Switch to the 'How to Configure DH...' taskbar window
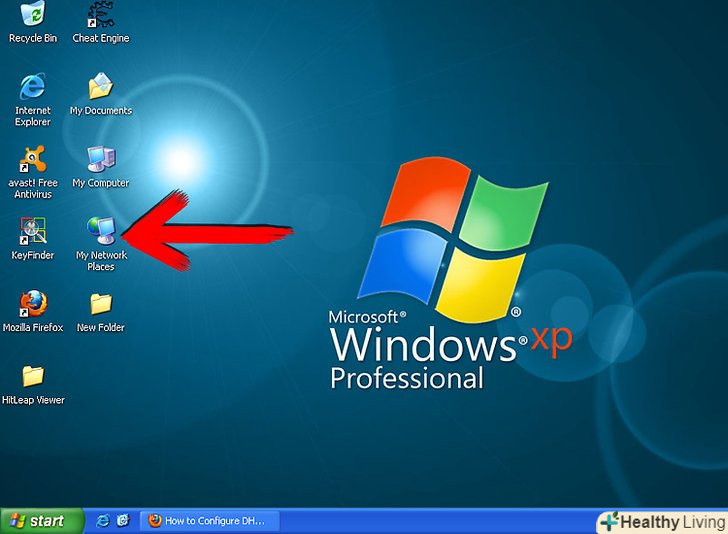Viewport: 728px width, 534px height. [210, 521]
